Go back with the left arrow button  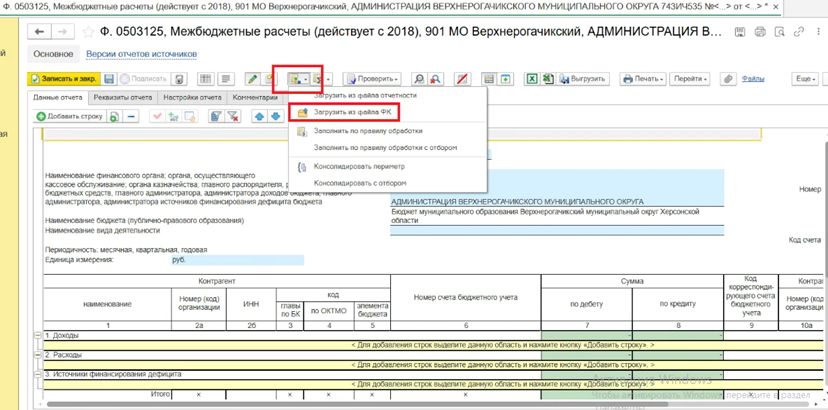39,32
